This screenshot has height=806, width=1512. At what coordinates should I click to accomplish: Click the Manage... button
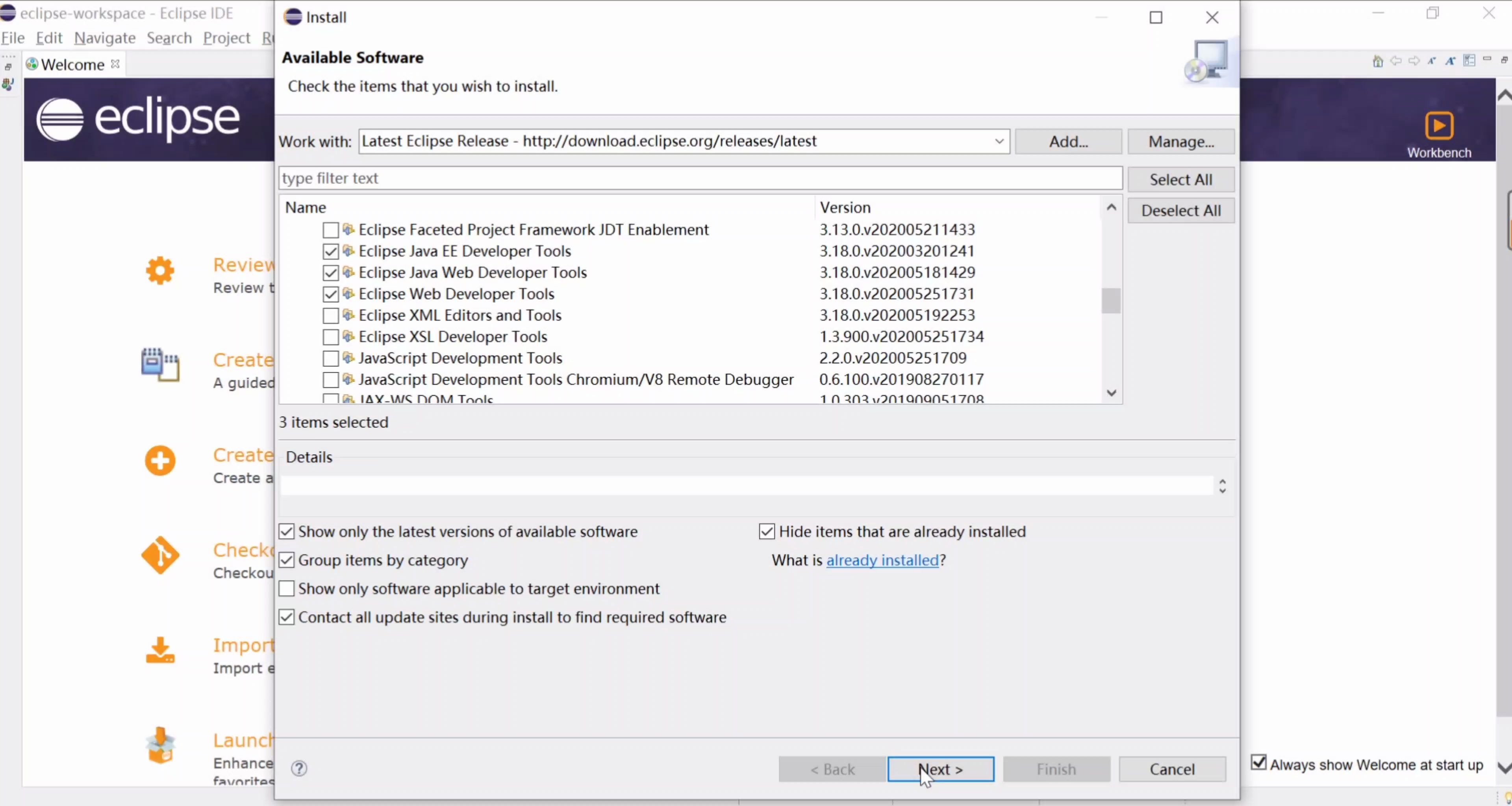[1181, 141]
